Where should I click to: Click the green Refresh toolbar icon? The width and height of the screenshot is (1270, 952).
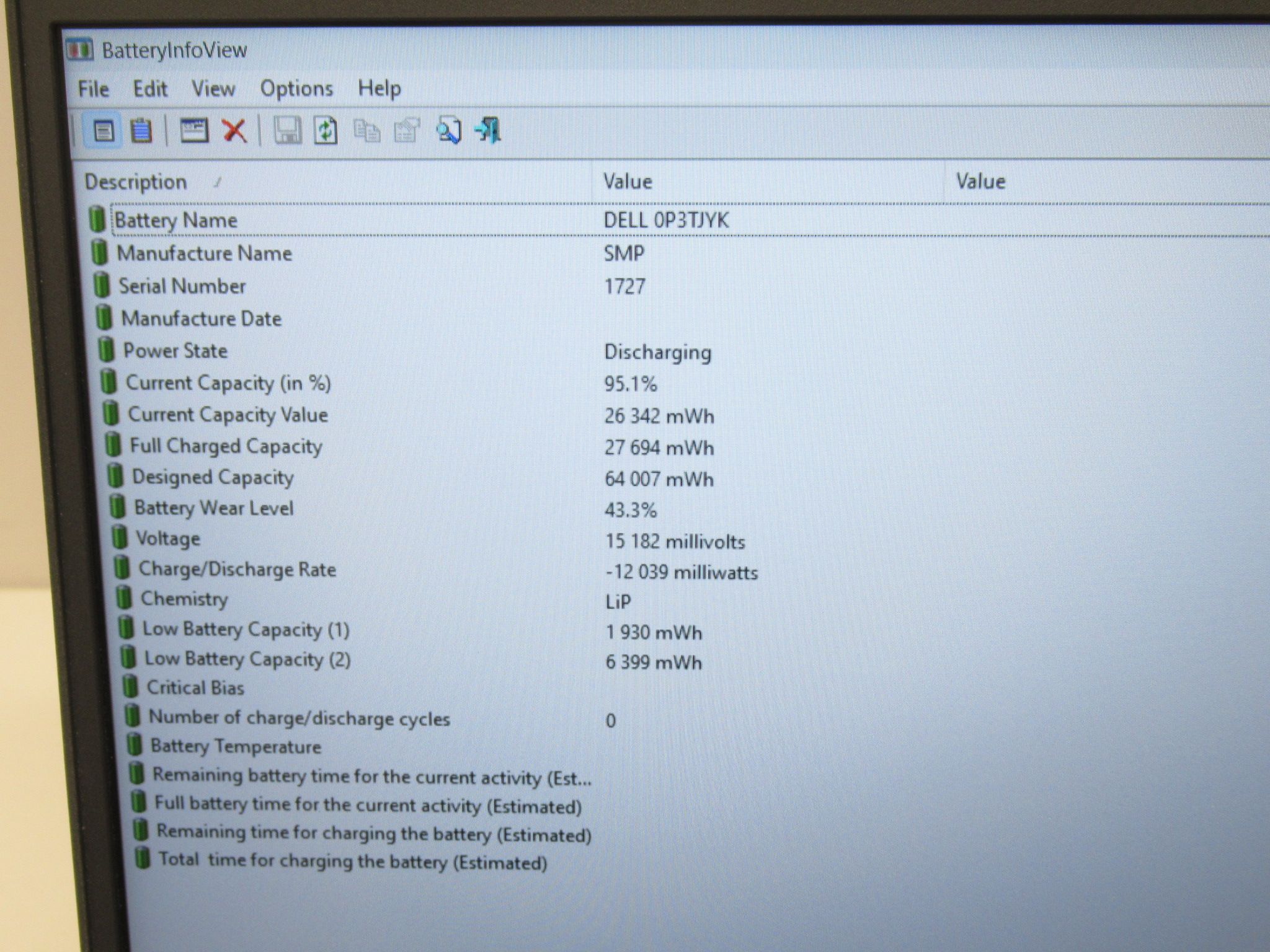coord(326,131)
